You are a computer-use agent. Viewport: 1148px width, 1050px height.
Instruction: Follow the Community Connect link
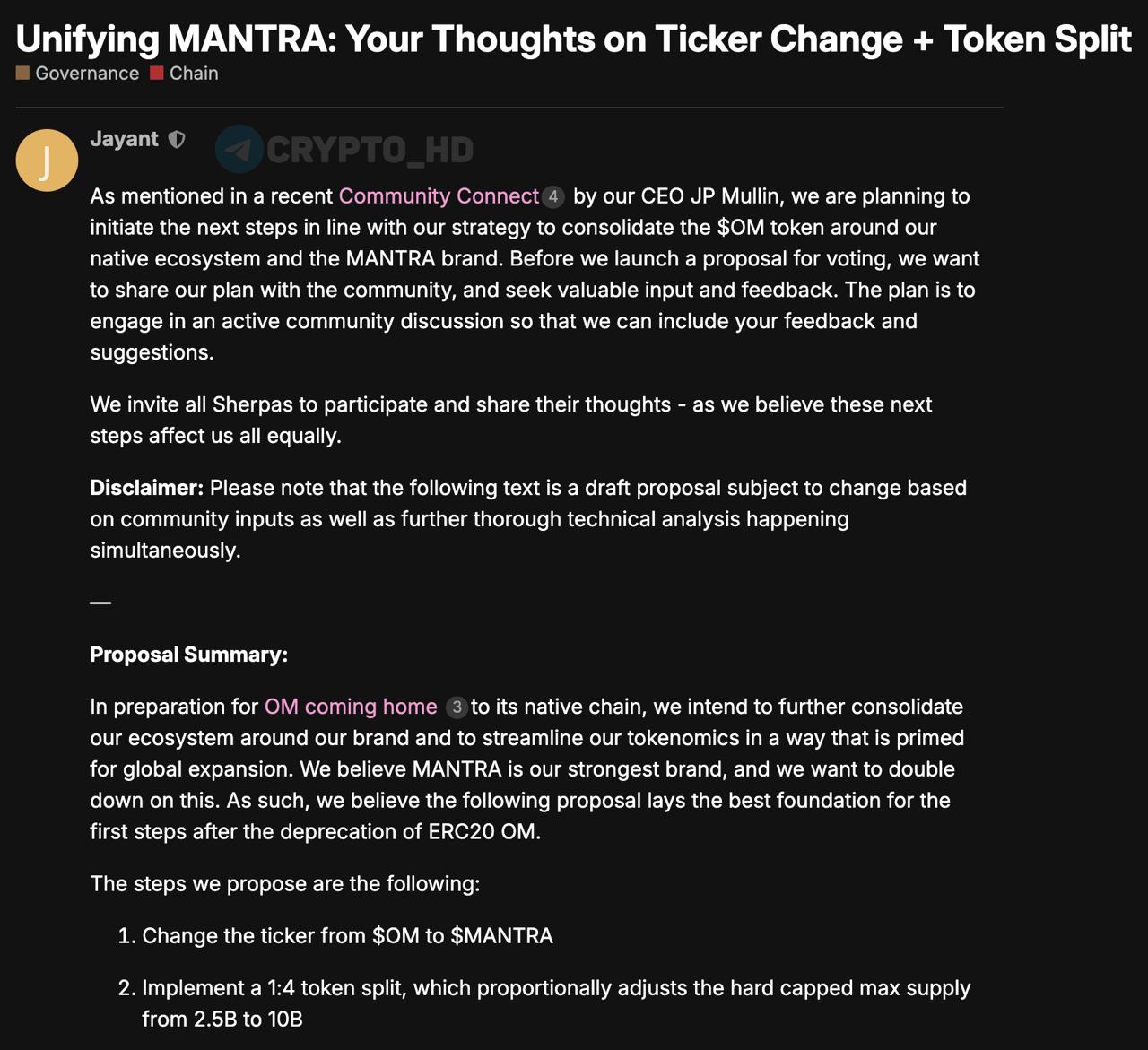click(439, 195)
